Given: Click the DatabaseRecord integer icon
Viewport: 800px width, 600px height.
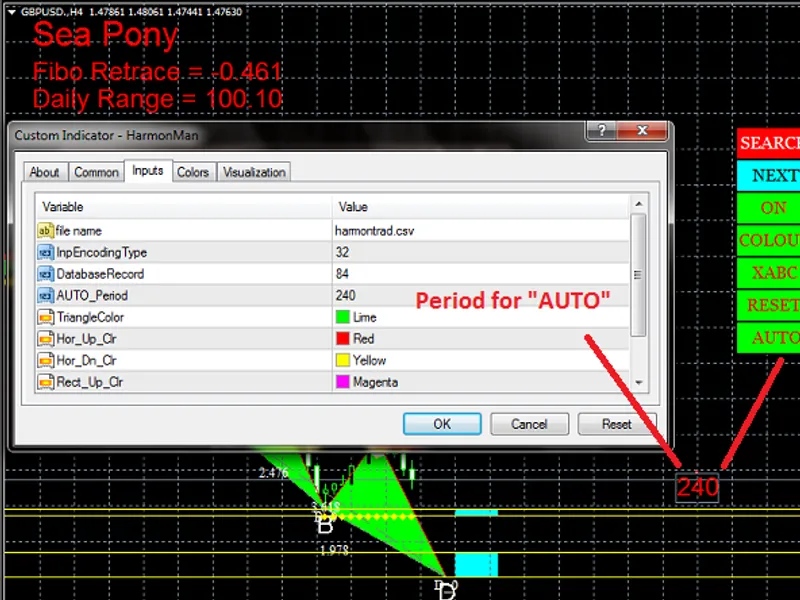Looking at the screenshot, I should [x=45, y=274].
